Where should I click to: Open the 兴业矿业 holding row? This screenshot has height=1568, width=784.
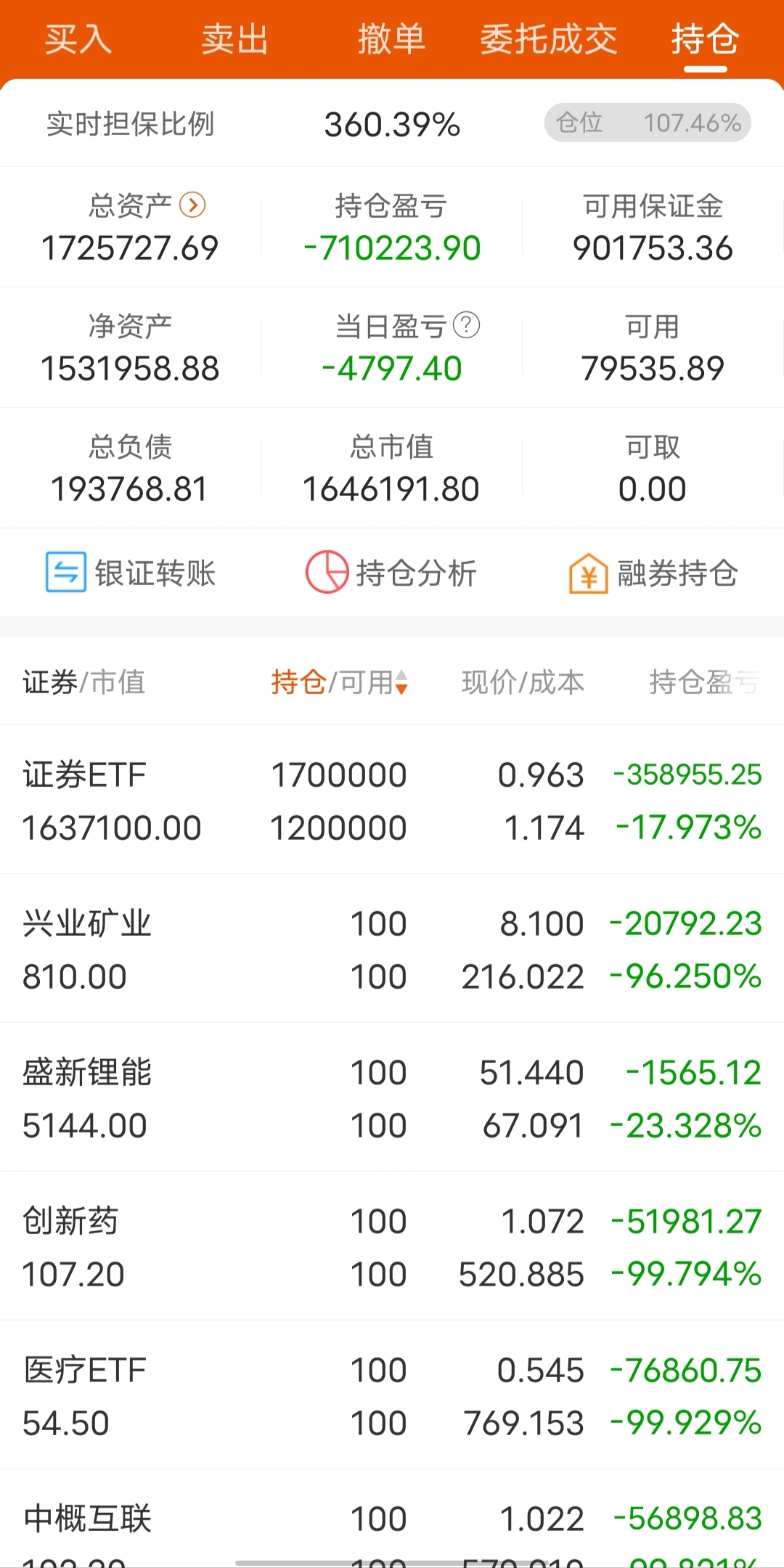392,949
